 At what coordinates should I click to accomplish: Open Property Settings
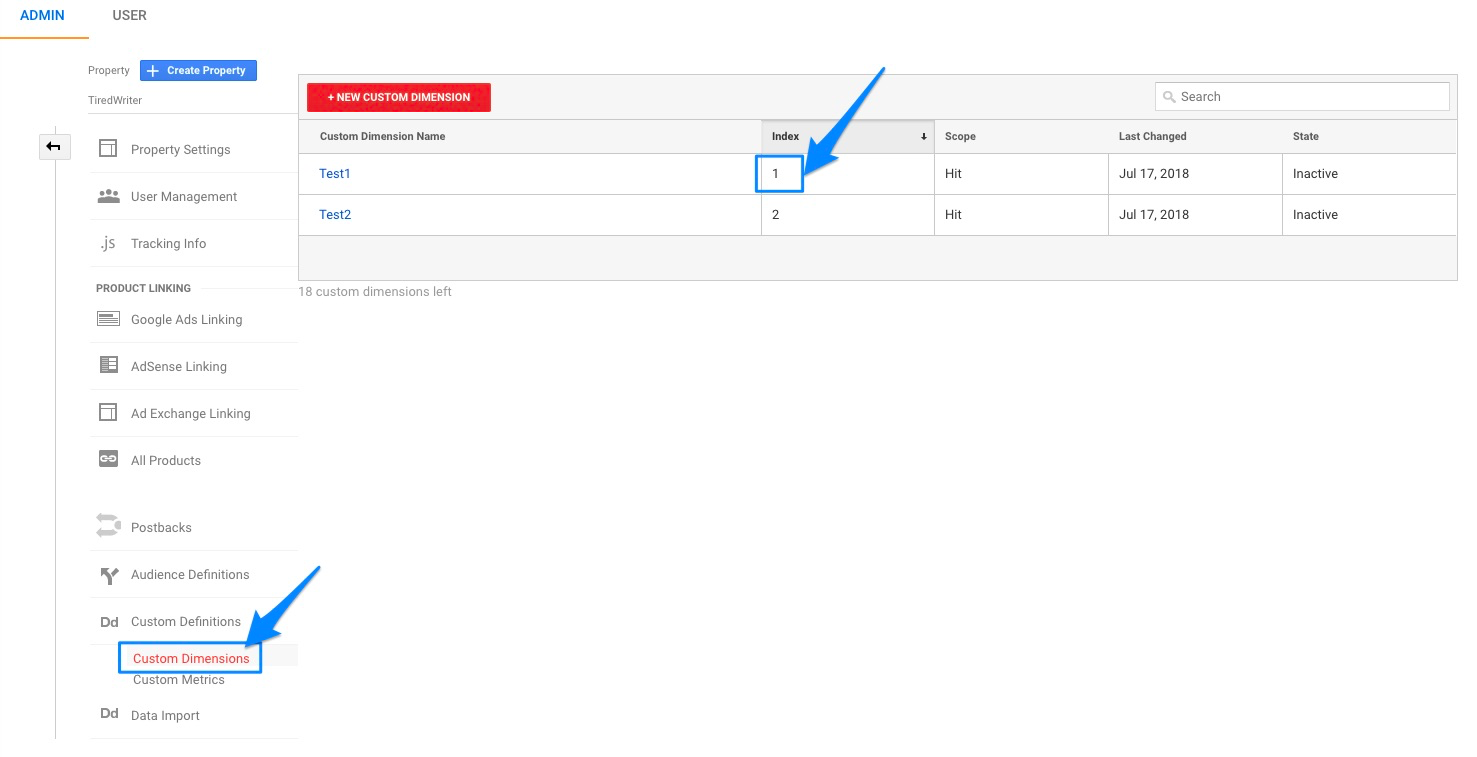click(180, 150)
